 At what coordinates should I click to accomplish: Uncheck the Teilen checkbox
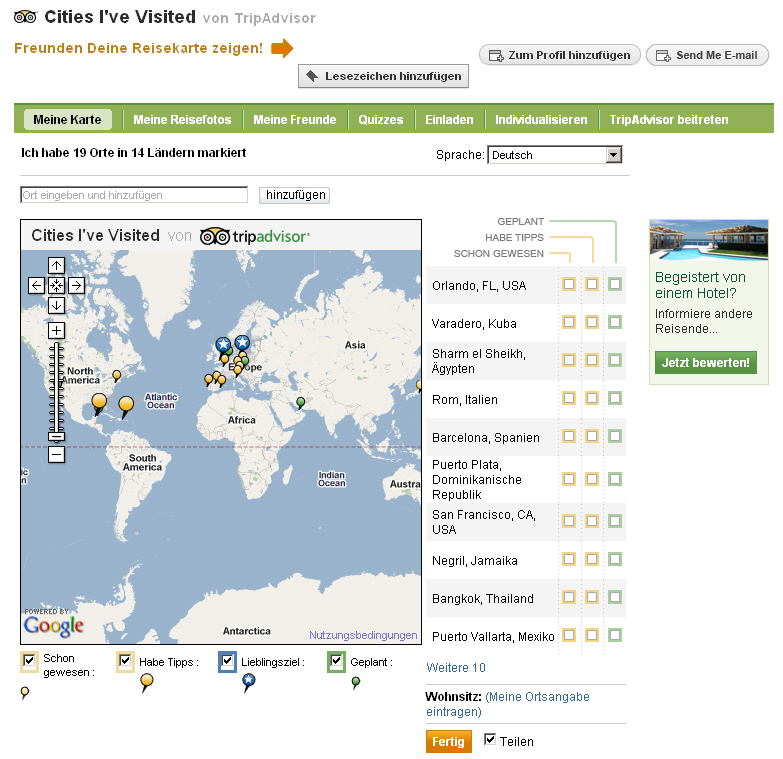coord(490,740)
